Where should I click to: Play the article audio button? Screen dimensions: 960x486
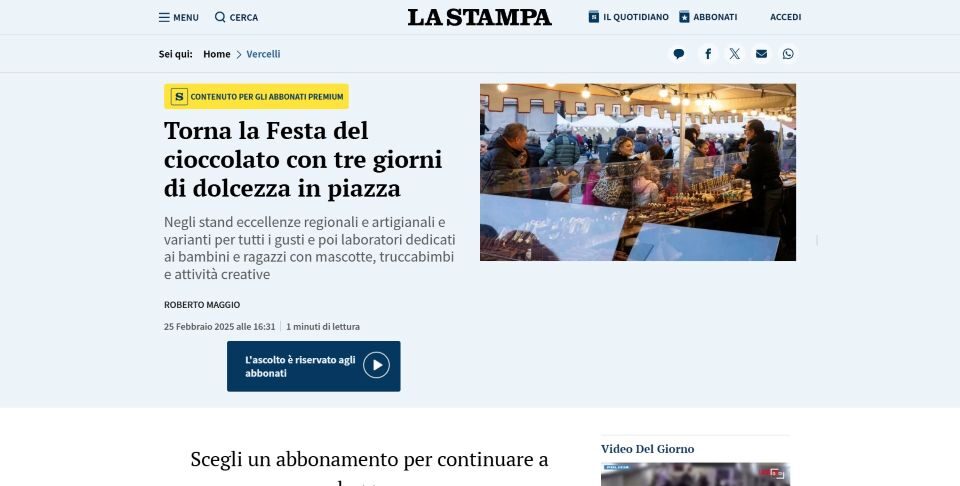(376, 365)
